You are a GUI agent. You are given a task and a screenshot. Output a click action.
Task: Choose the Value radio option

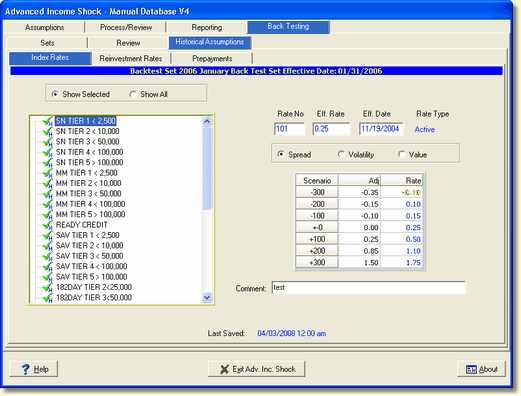click(402, 154)
